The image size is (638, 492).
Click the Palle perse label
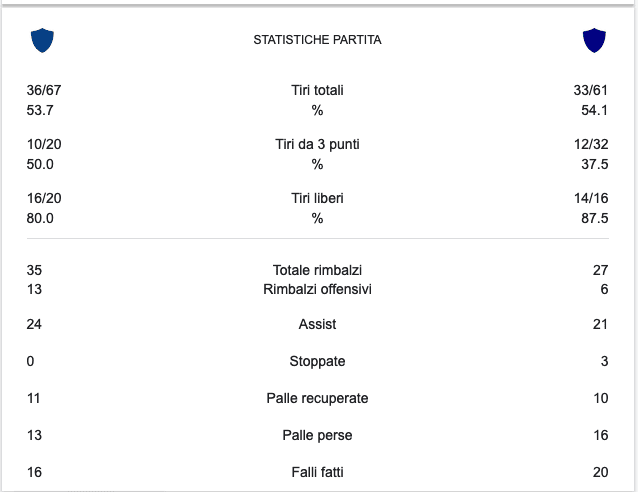tap(317, 435)
